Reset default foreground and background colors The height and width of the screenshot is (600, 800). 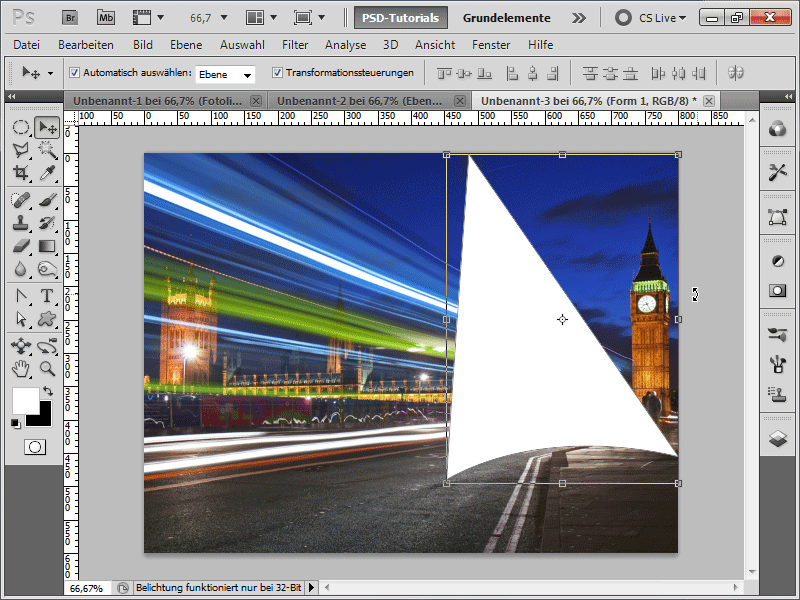pos(16,423)
